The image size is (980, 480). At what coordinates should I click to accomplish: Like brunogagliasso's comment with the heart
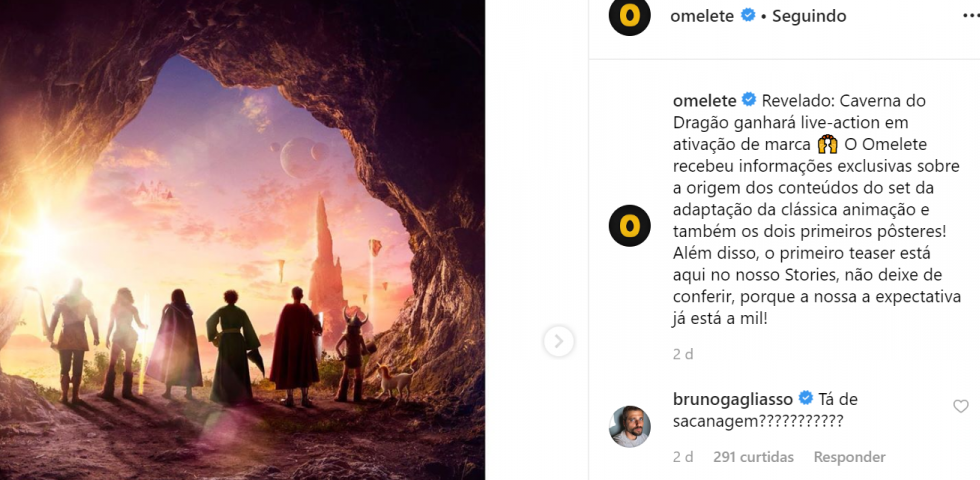tap(961, 406)
